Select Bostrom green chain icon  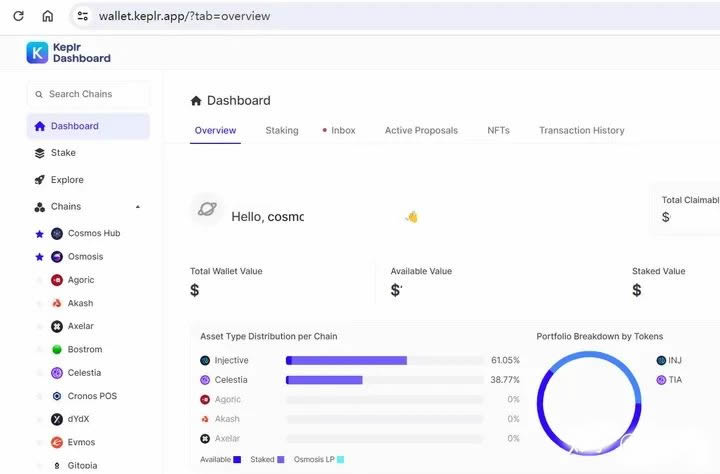[57, 350]
